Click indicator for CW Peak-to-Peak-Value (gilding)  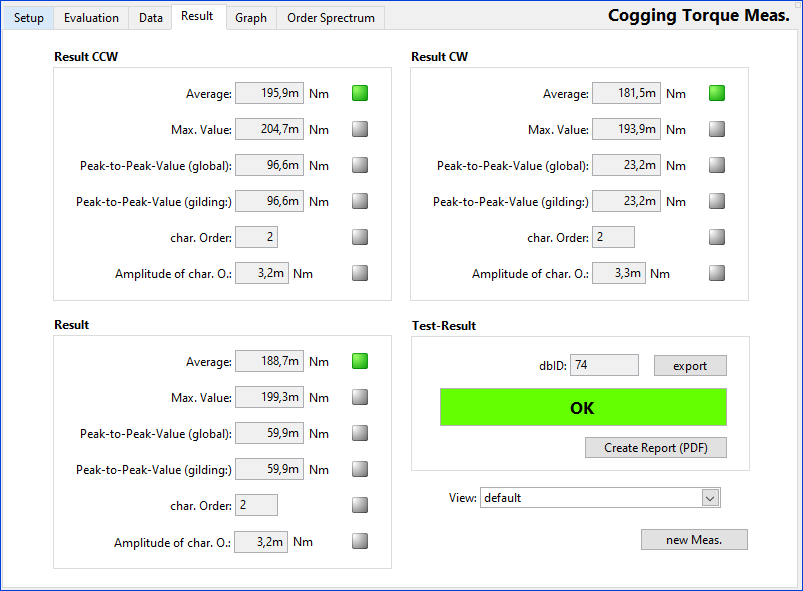tap(717, 201)
